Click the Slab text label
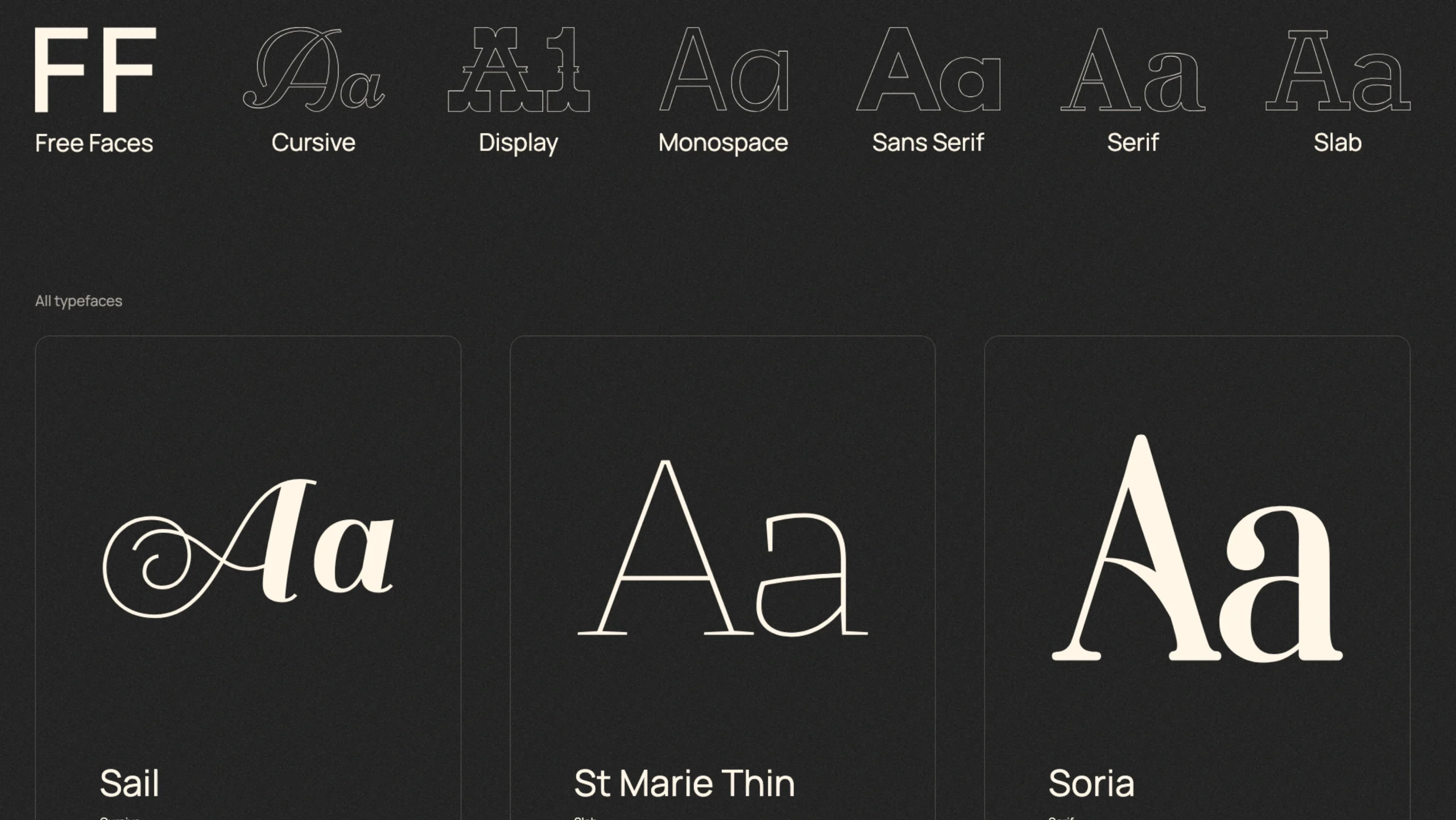Viewport: 1456px width, 820px height. [x=1337, y=142]
